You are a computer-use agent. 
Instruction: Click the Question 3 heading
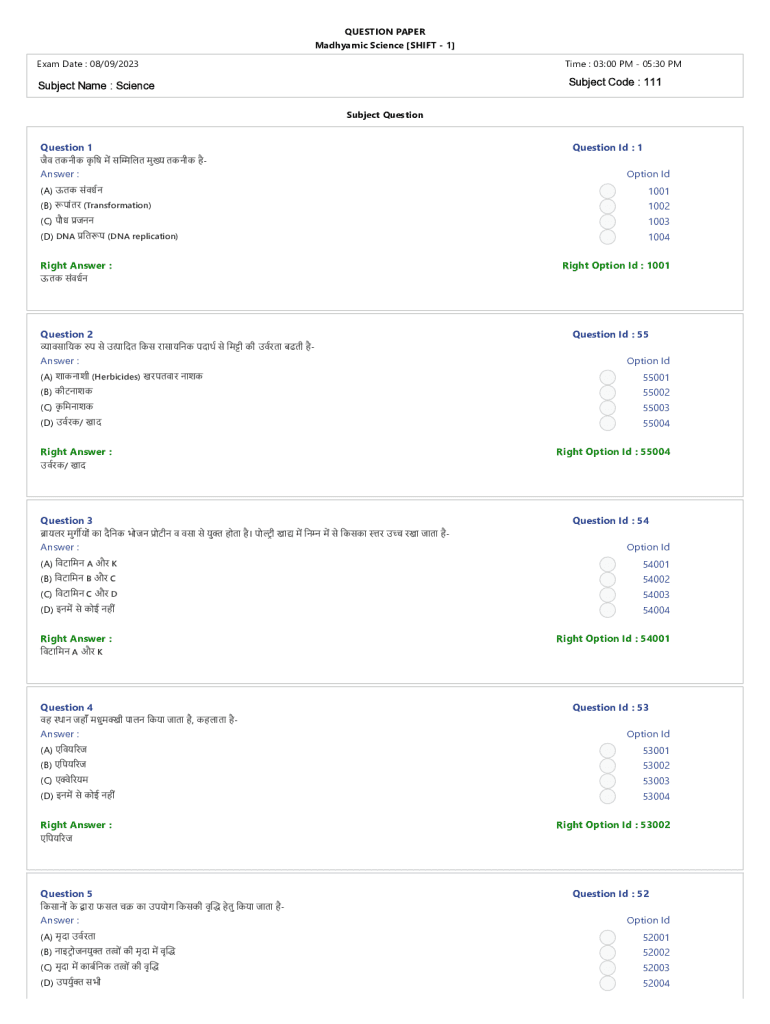click(66, 520)
